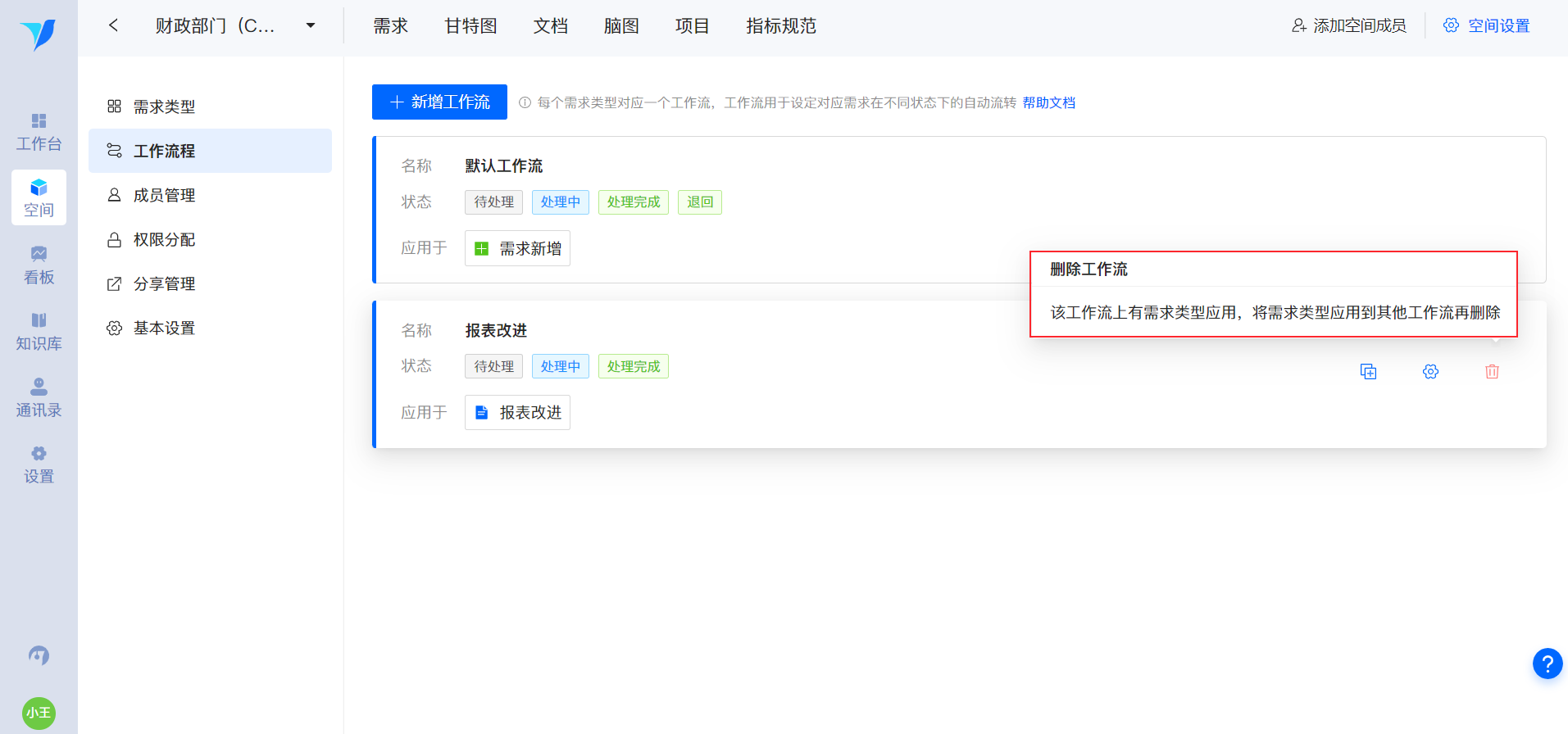1568x734 pixels.
Task: Click the 删除工作流 popover title
Action: point(1089,269)
